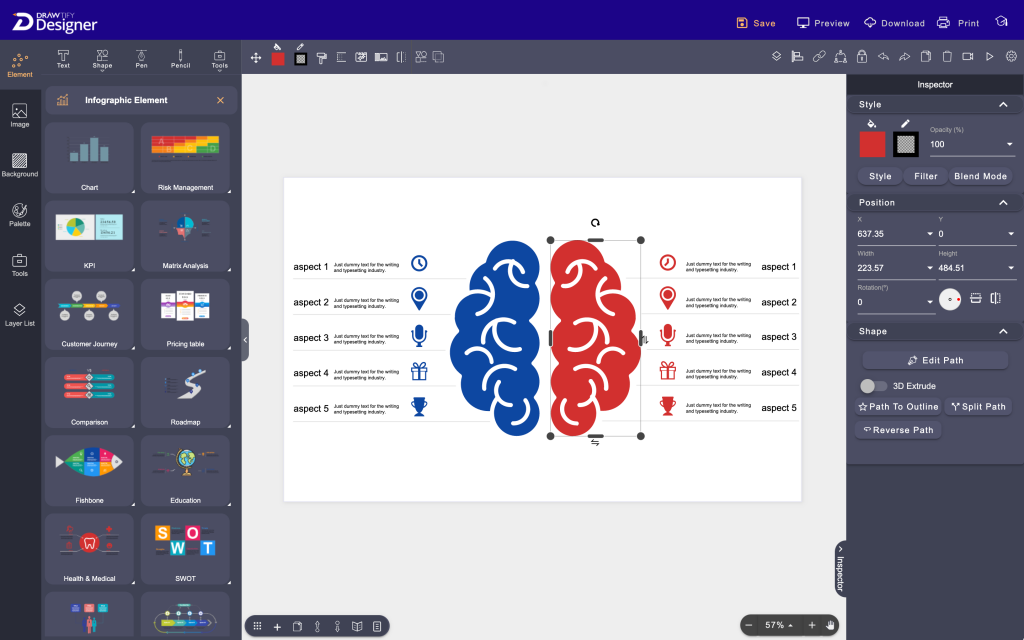
Task: Click the Reverse Path button
Action: pos(896,429)
